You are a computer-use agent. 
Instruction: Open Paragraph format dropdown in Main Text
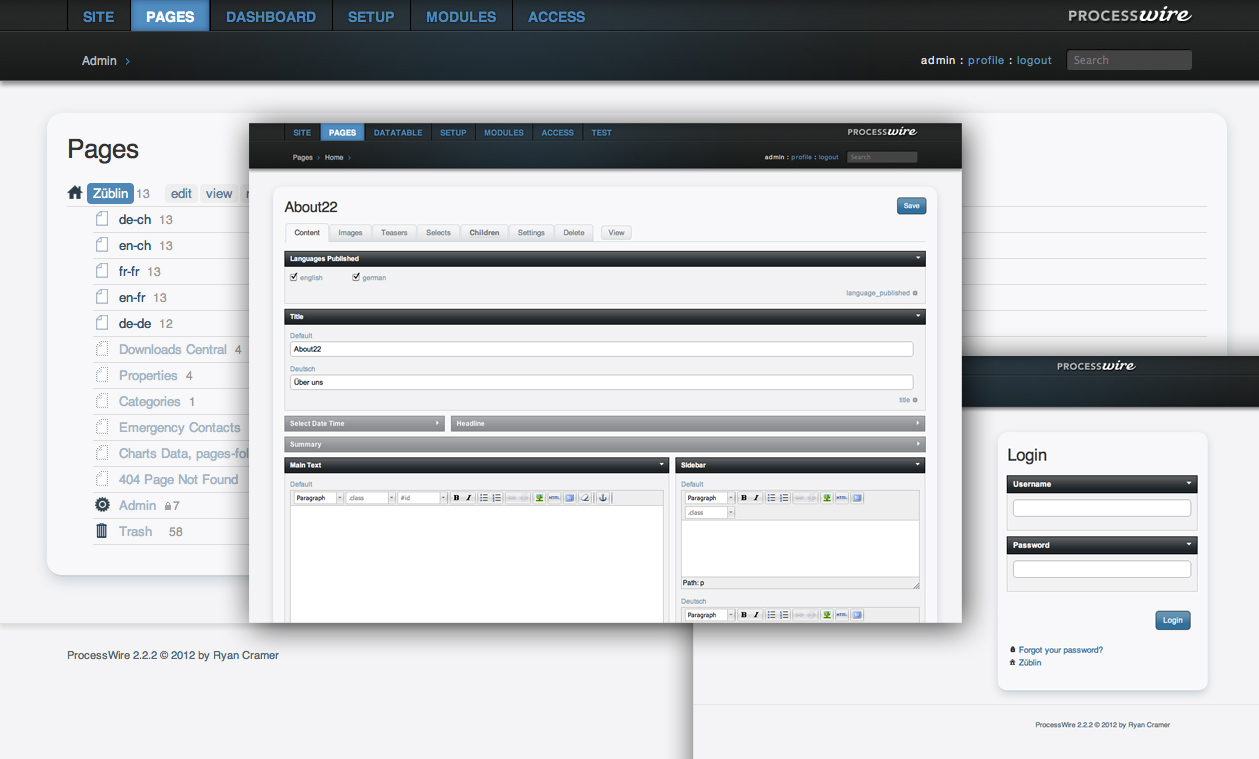click(x=318, y=498)
